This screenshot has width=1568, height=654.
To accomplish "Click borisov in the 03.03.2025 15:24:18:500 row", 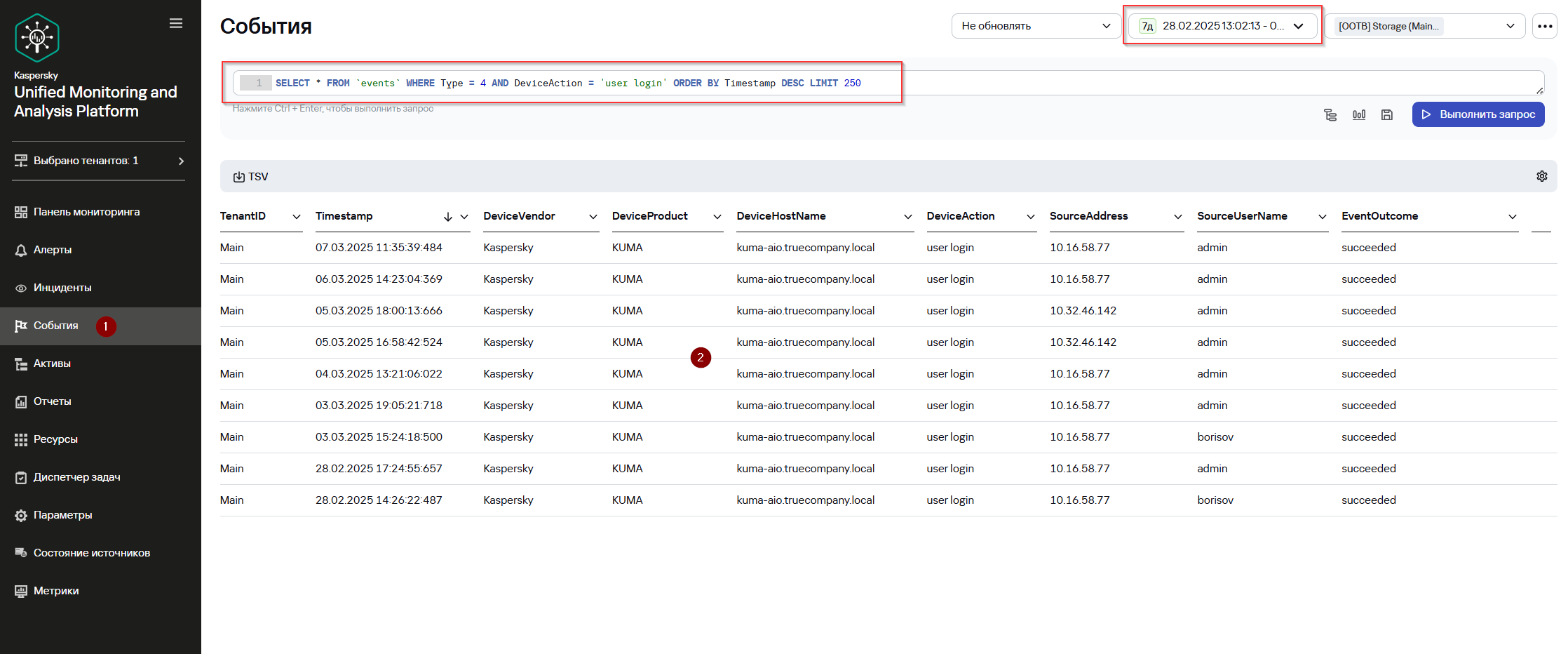I will [1215, 437].
